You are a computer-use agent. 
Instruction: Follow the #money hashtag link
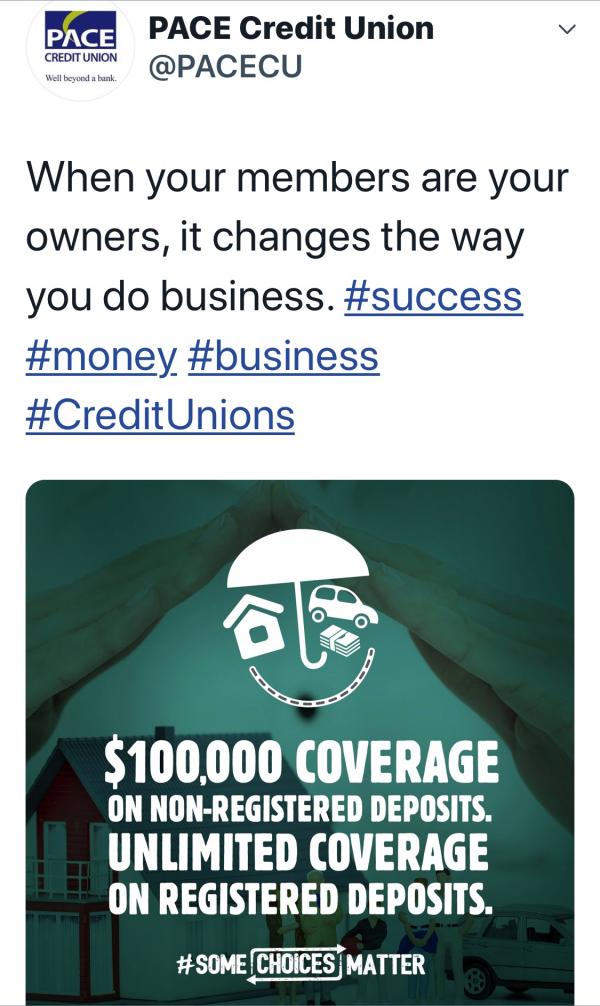coord(101,356)
